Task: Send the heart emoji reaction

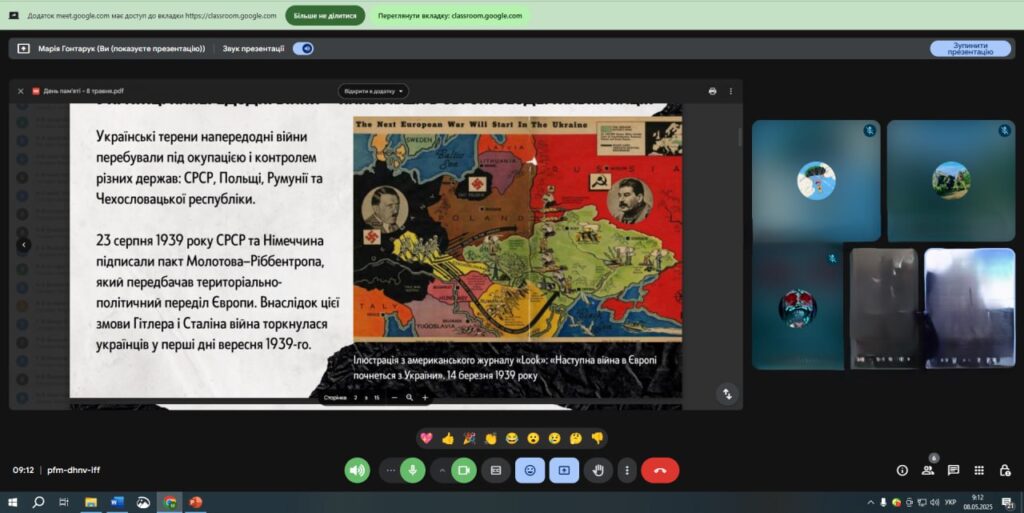Action: click(x=426, y=438)
